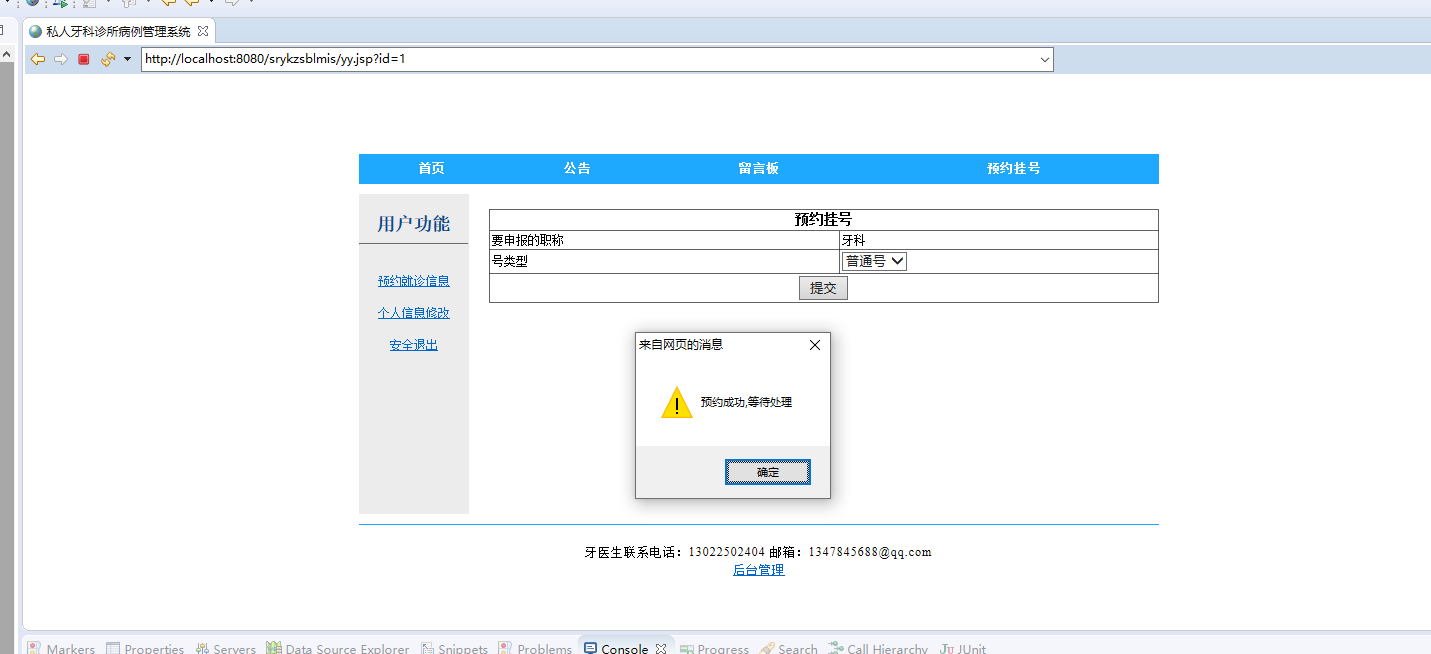Confirm the dialog with the 确定 button

pos(768,471)
